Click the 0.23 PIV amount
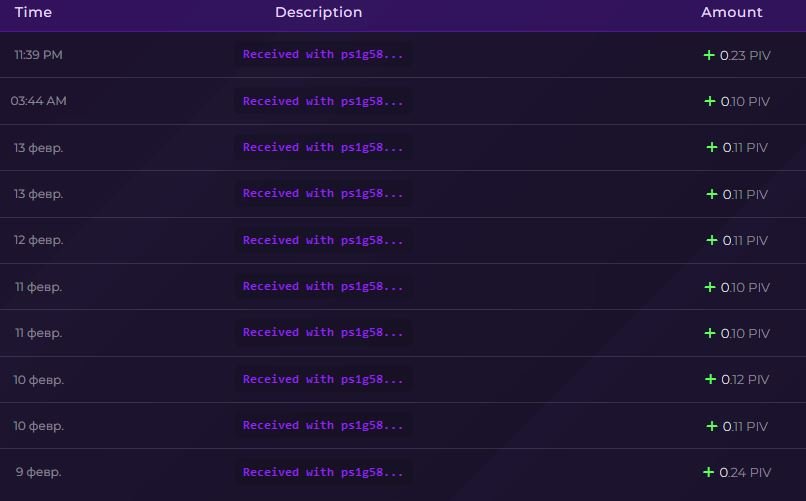The width and height of the screenshot is (806, 501). (x=745, y=55)
